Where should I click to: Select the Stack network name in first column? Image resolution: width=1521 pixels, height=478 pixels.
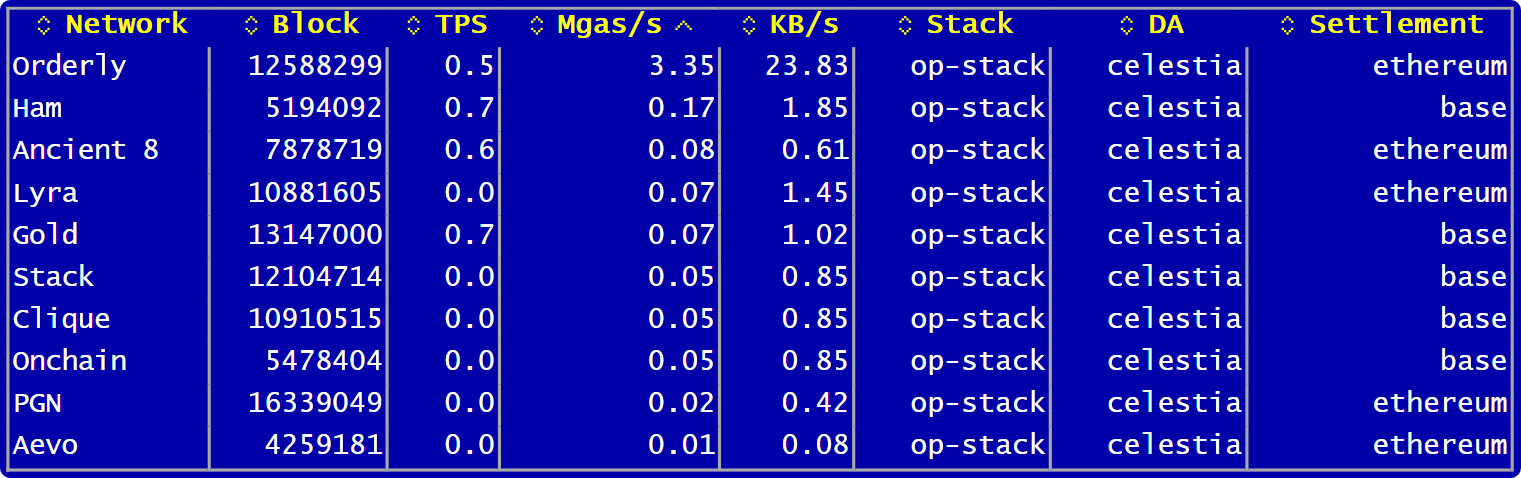tap(54, 276)
